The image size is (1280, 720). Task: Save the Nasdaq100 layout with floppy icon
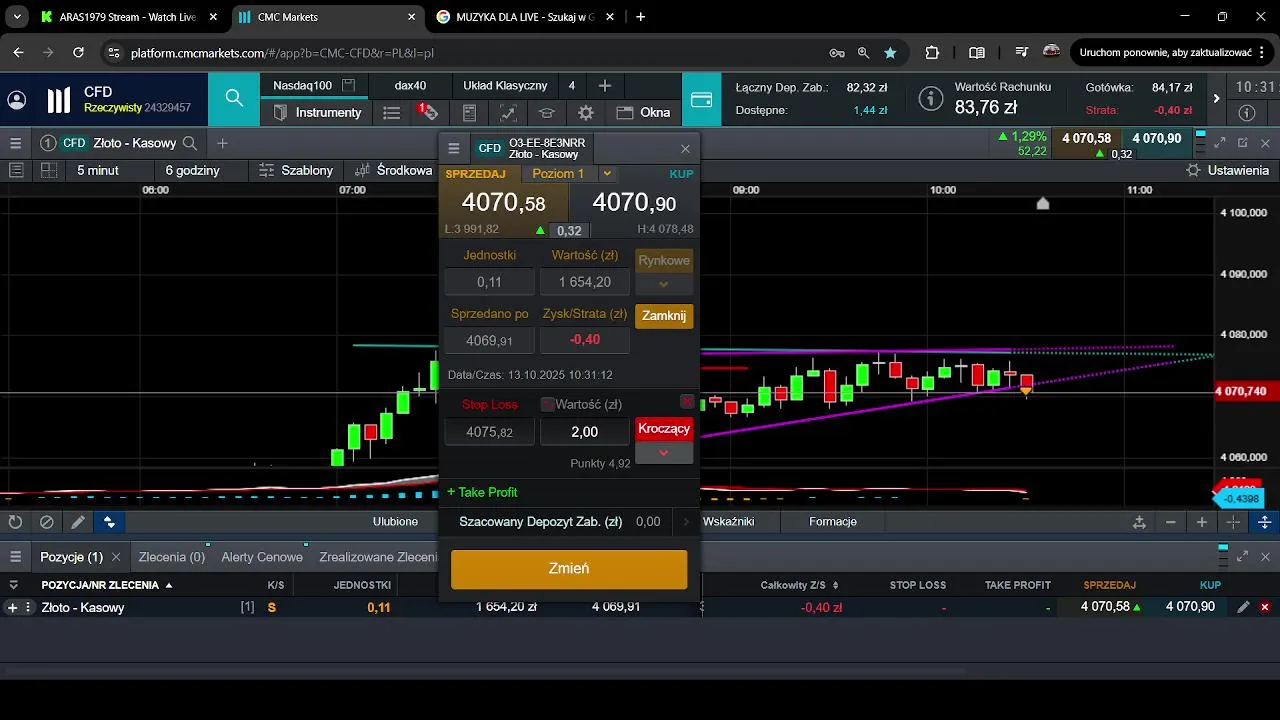tap(348, 85)
